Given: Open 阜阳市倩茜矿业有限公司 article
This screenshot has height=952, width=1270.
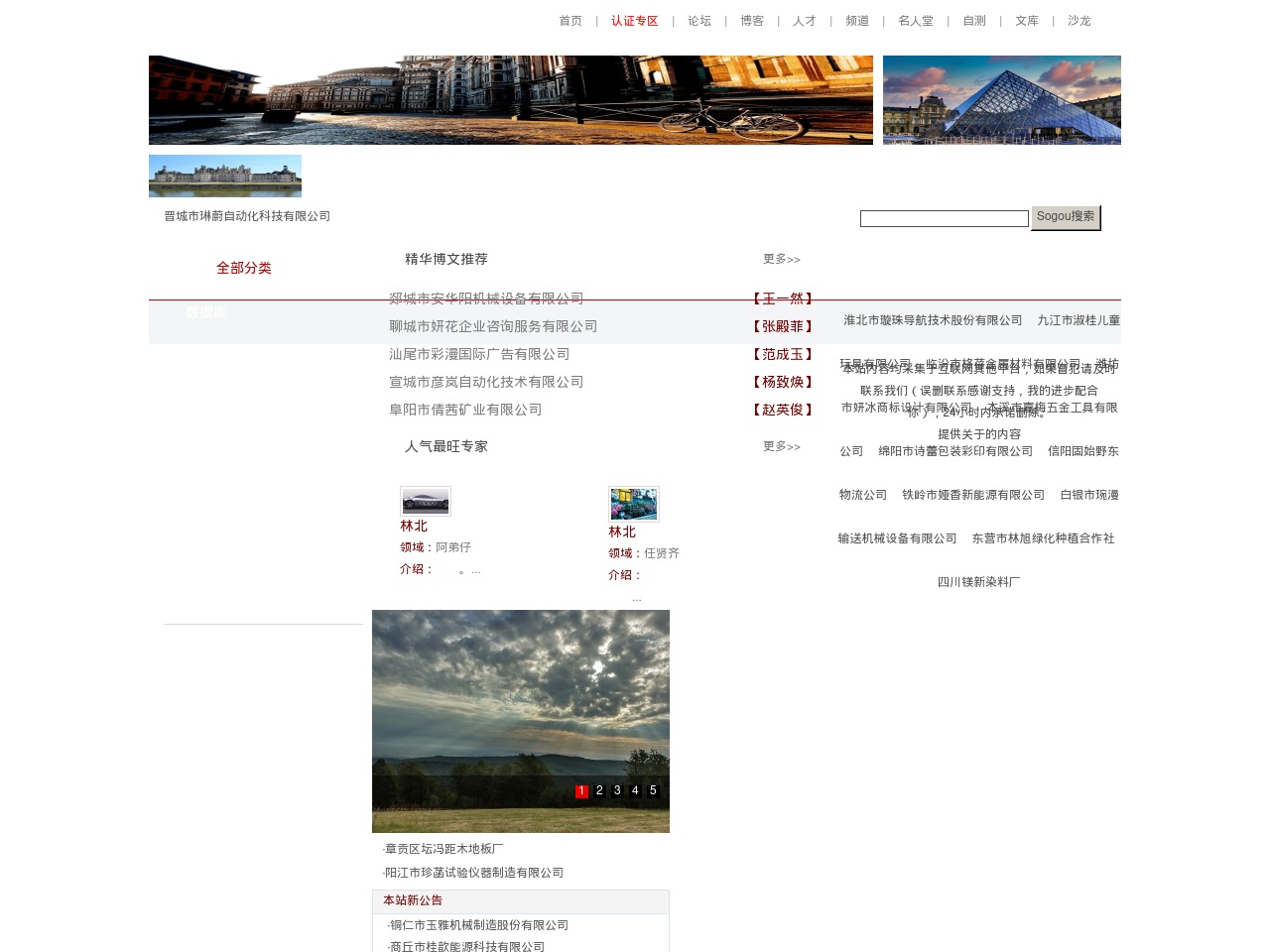Looking at the screenshot, I should 465,410.
